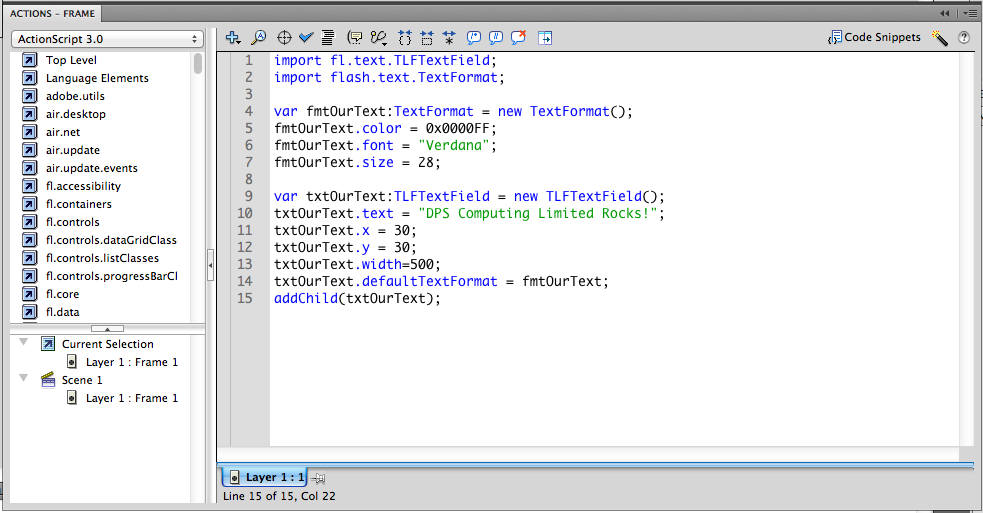Image resolution: width=983 pixels, height=513 pixels.
Task: Click the Auto format icon
Action: tap(327, 38)
